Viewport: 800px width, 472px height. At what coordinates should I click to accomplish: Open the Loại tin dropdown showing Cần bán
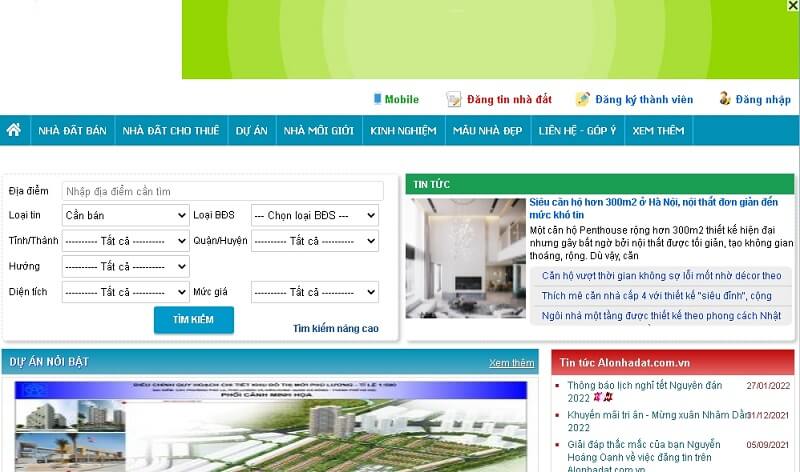coord(126,215)
